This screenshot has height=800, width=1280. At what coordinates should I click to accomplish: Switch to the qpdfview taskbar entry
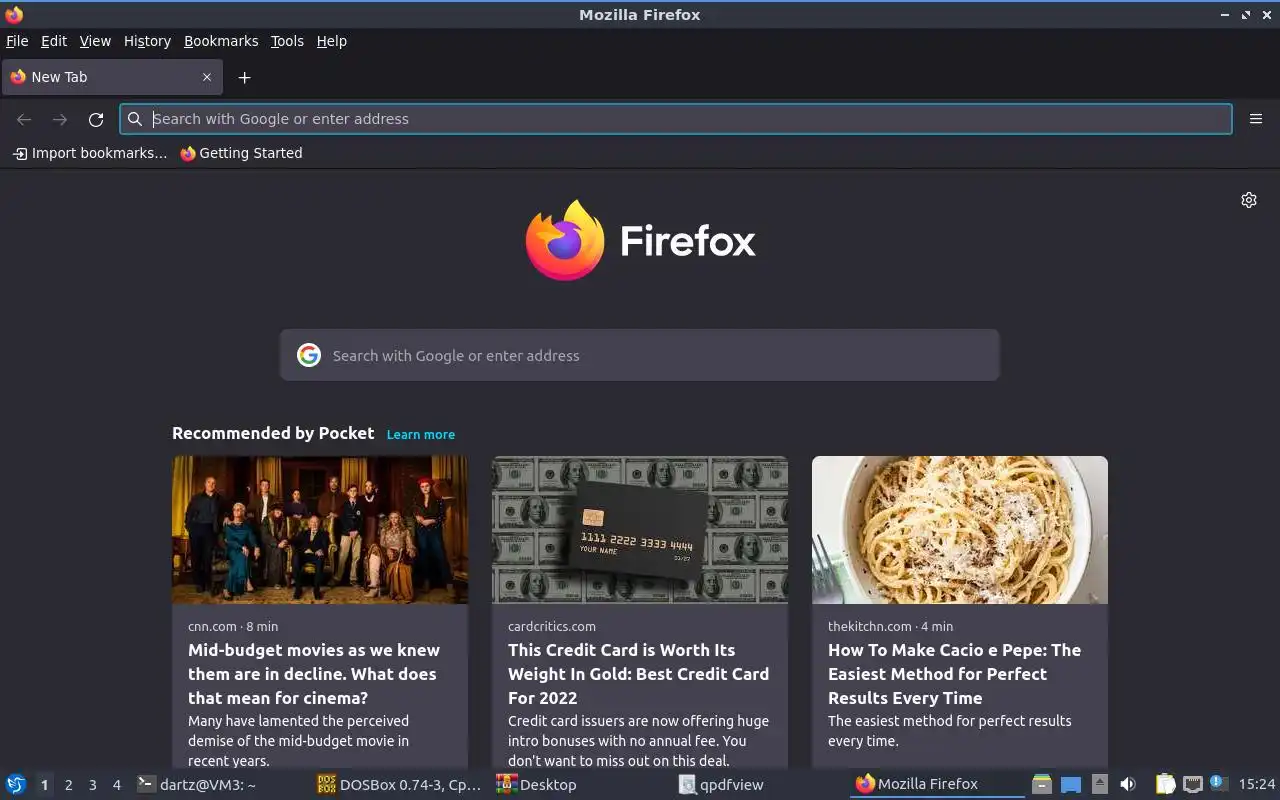coord(760,785)
